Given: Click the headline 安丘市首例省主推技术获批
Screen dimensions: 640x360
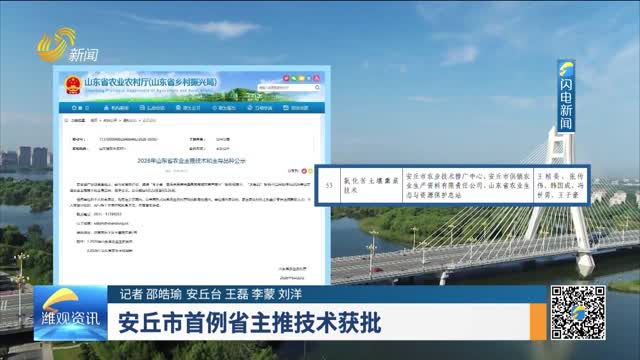Looking at the screenshot, I should [249, 323].
